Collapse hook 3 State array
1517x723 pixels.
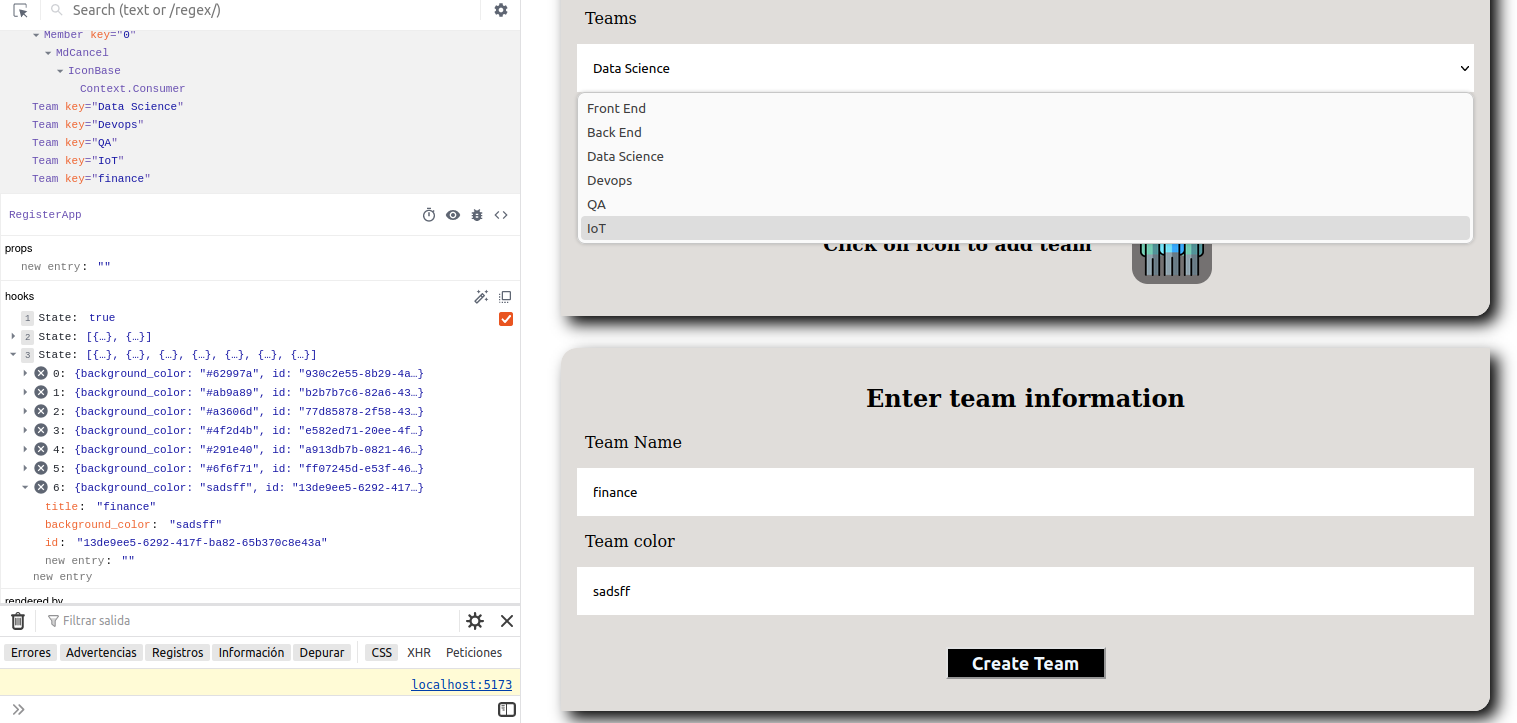(x=13, y=354)
